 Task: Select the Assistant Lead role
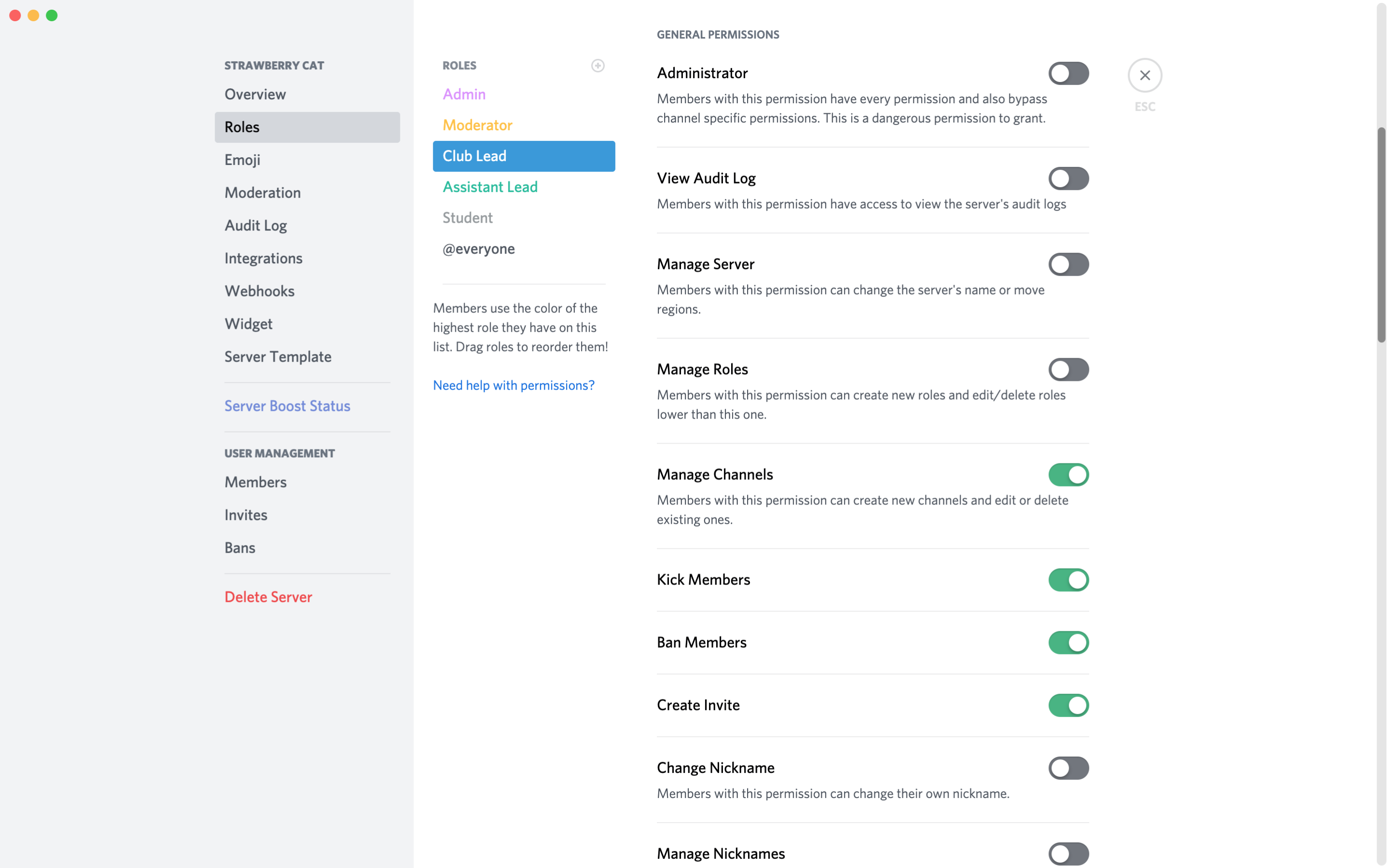tap(490, 187)
